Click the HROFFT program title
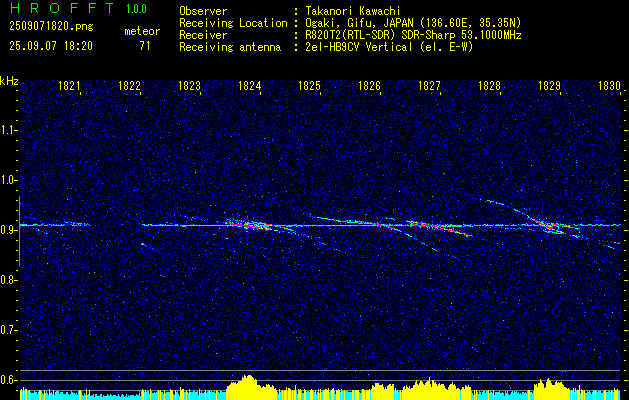Viewport: 629px width, 400px height. (x=62, y=8)
